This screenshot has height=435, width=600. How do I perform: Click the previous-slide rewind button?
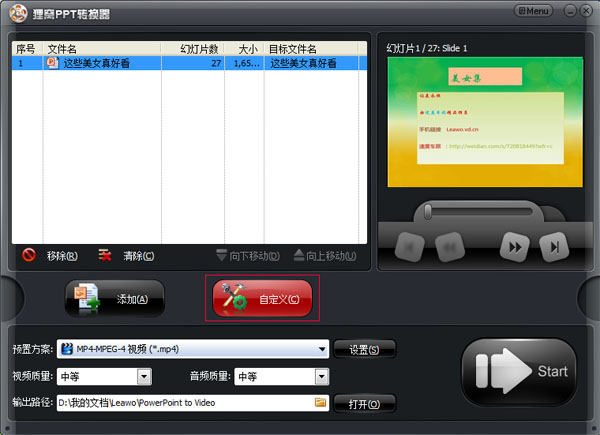point(450,248)
